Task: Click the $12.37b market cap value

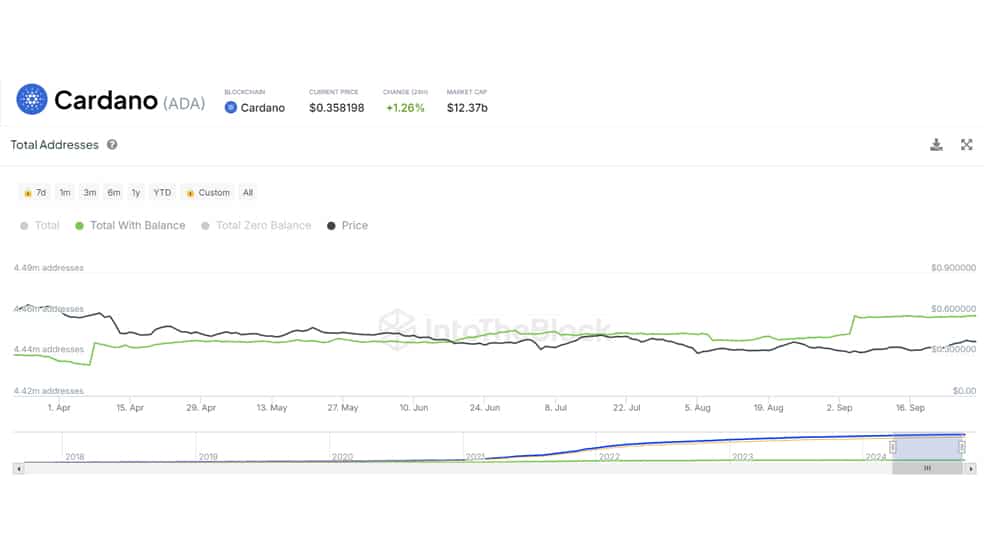Action: coord(467,108)
